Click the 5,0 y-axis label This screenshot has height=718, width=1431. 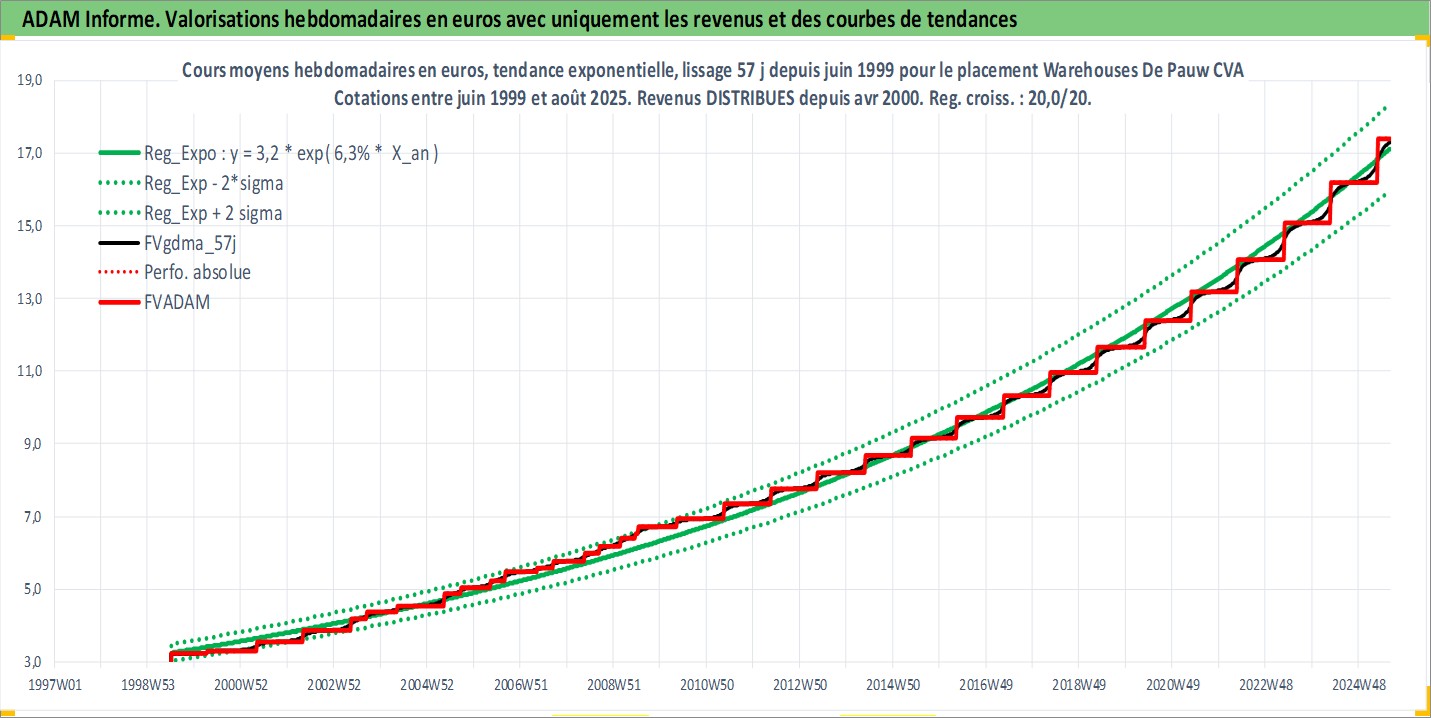(x=32, y=590)
